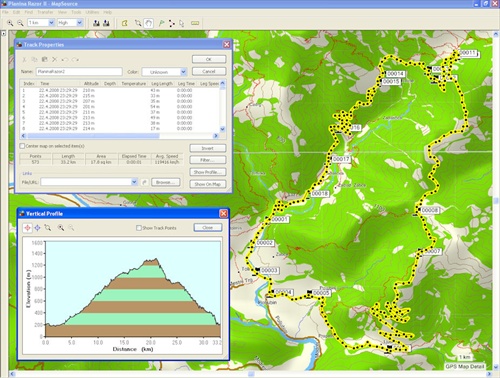The image size is (500, 378).
Task: Open the 1 km map scale dropdown
Action: click(x=51, y=23)
